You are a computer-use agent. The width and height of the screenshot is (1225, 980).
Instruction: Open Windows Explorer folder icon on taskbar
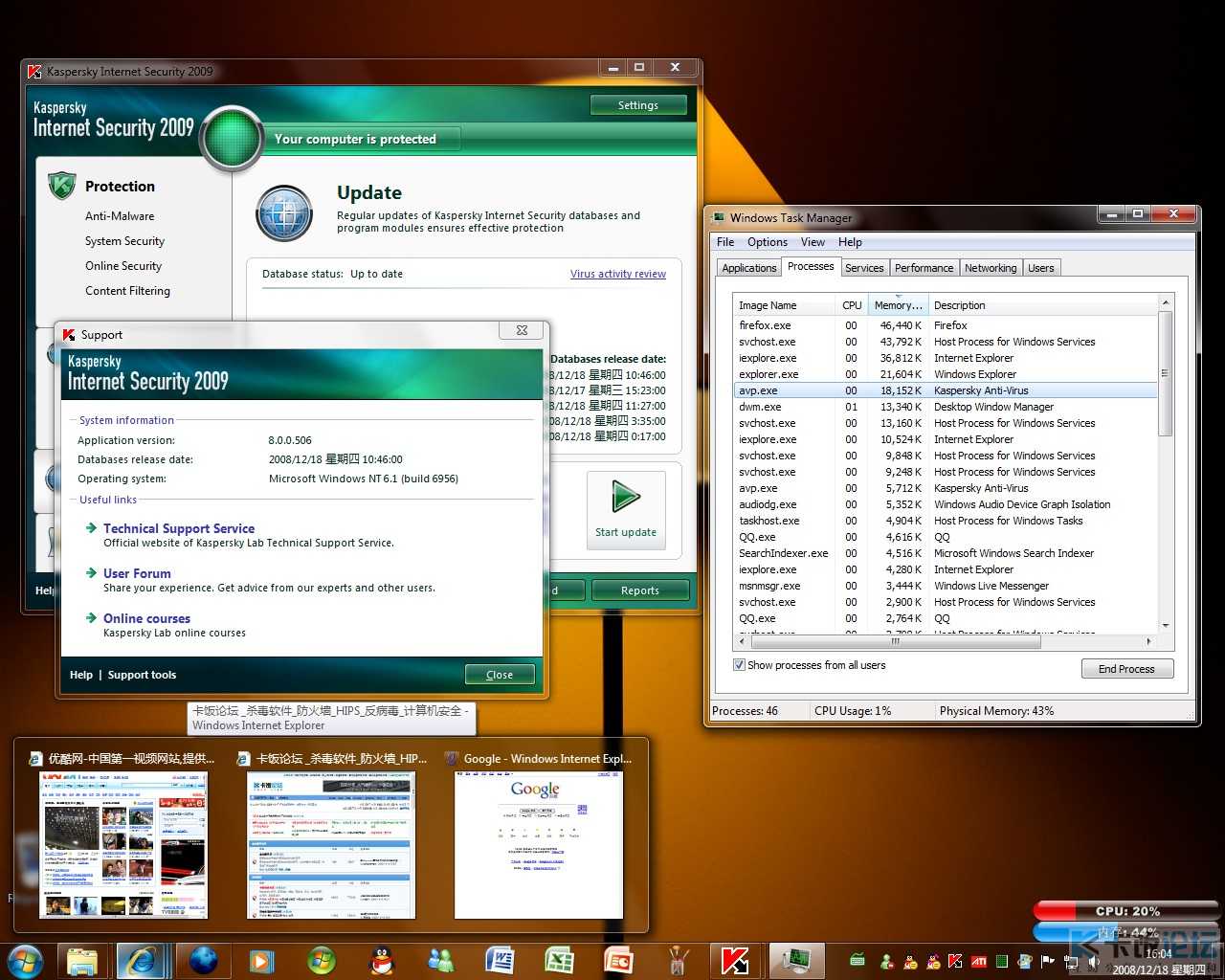[x=83, y=961]
